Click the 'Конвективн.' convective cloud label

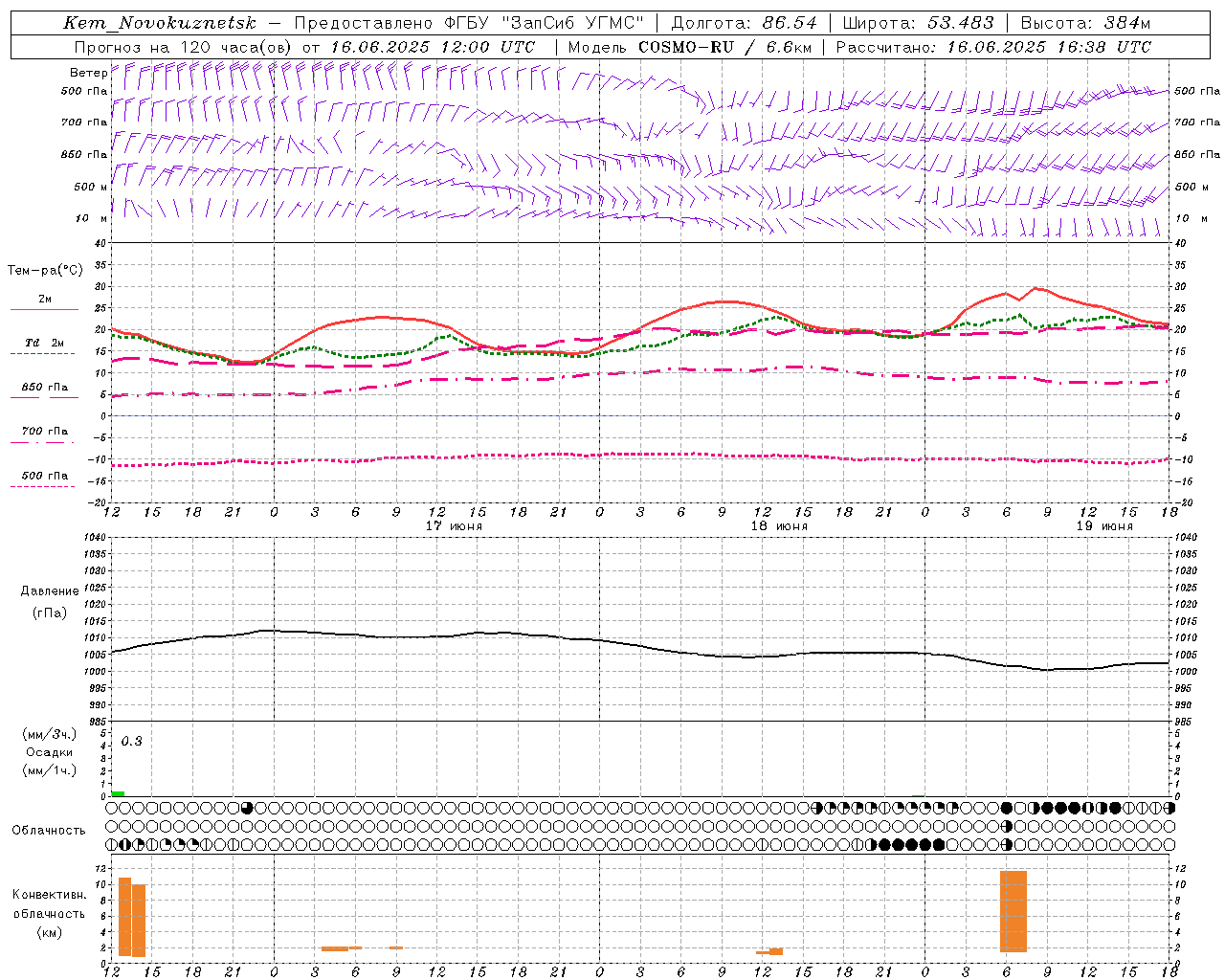49,895
